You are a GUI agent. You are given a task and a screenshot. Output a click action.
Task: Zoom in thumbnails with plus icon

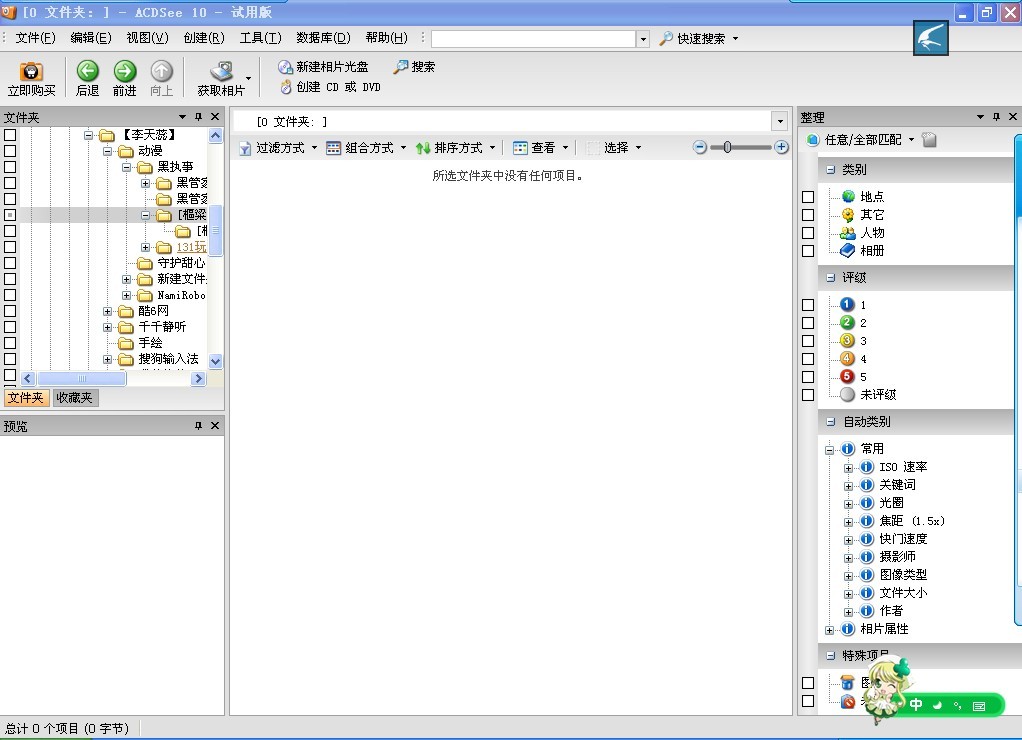click(781, 147)
